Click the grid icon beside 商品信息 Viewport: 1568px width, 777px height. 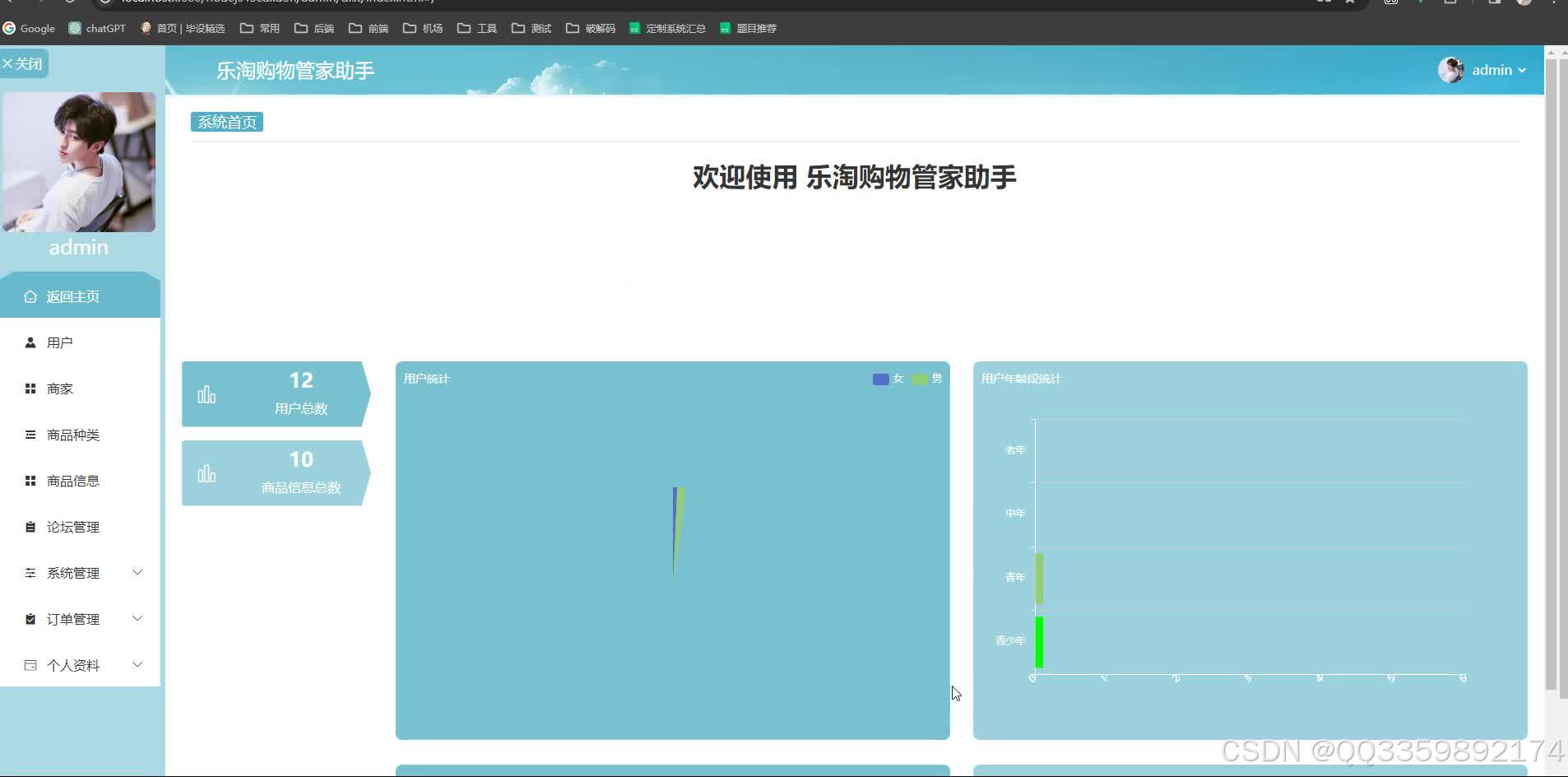point(30,481)
